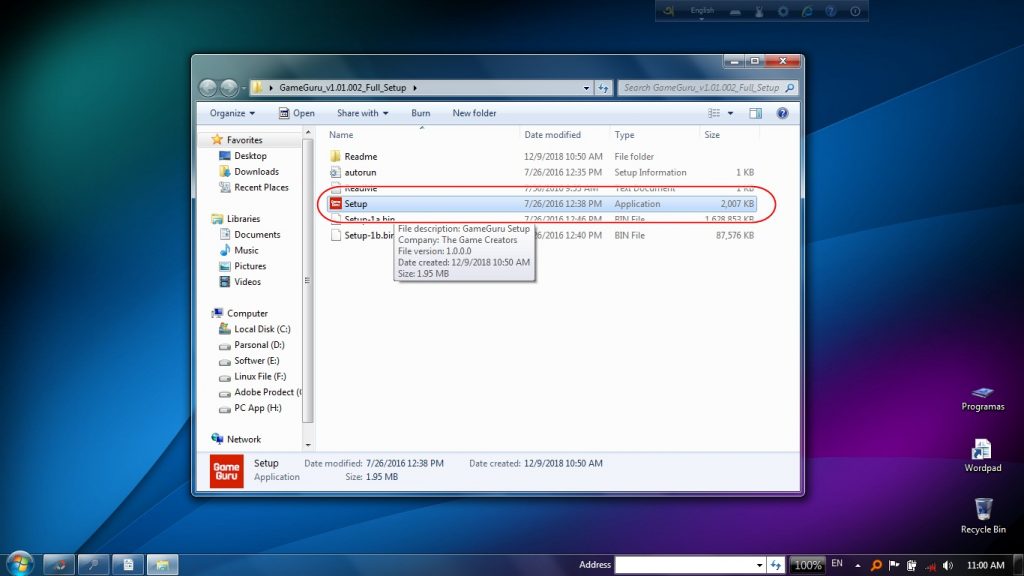This screenshot has width=1024, height=576.
Task: Open the taskbar Address dropdown arrow
Action: click(759, 565)
